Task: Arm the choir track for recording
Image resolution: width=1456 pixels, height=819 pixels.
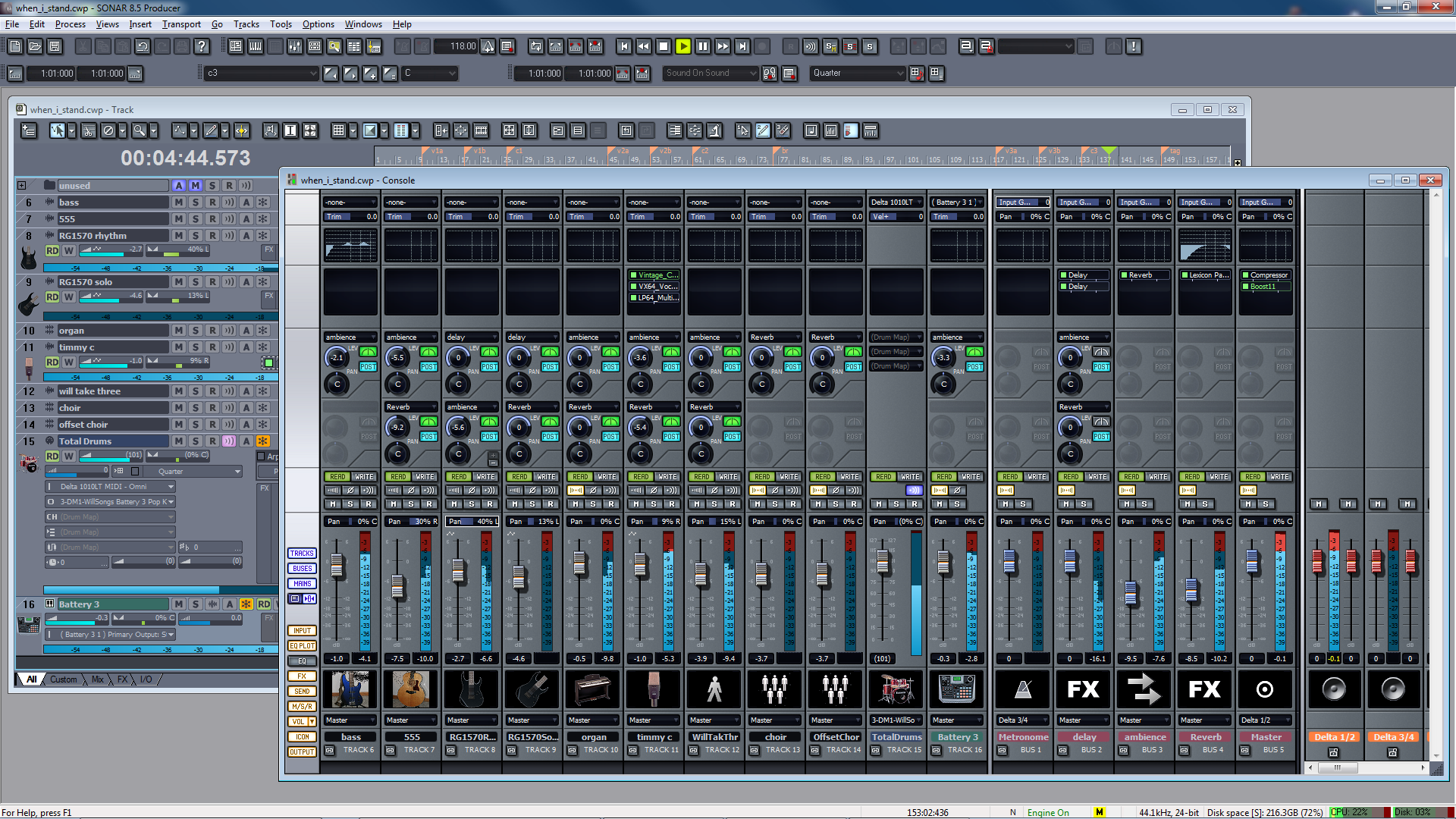Action: pos(212,408)
